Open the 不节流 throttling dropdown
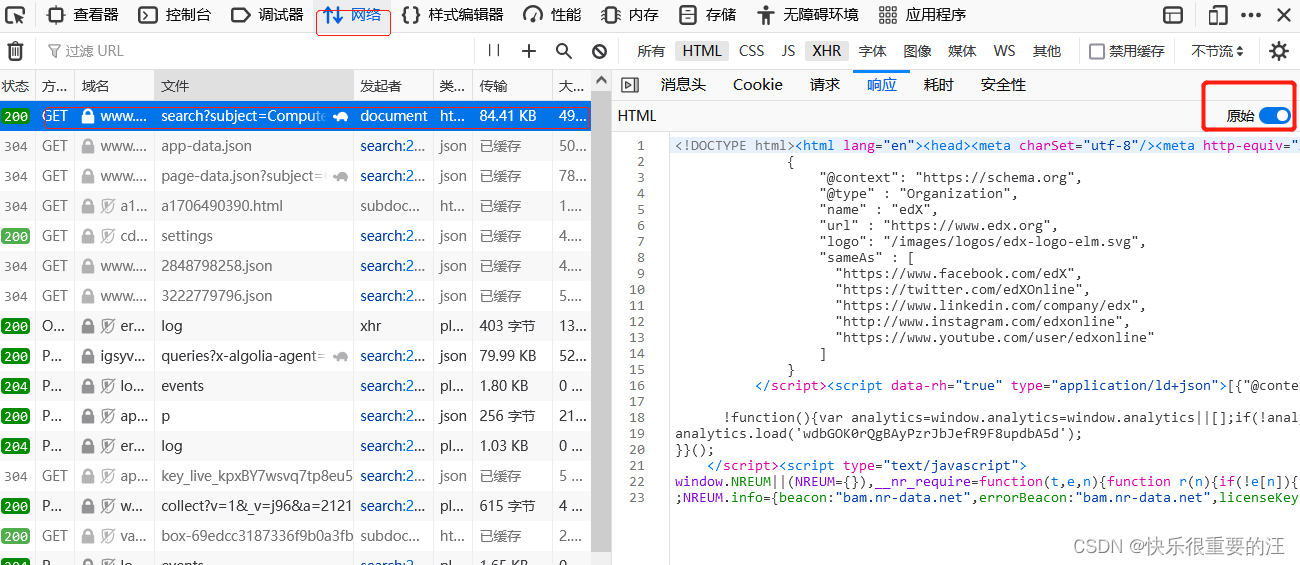This screenshot has height=565, width=1300. tap(1217, 51)
